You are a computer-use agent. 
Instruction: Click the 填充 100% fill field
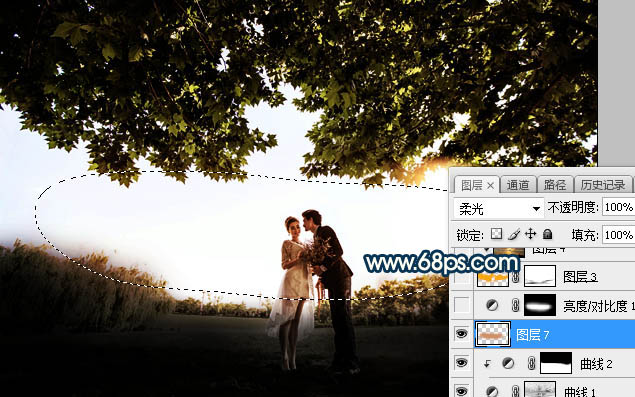click(x=619, y=235)
